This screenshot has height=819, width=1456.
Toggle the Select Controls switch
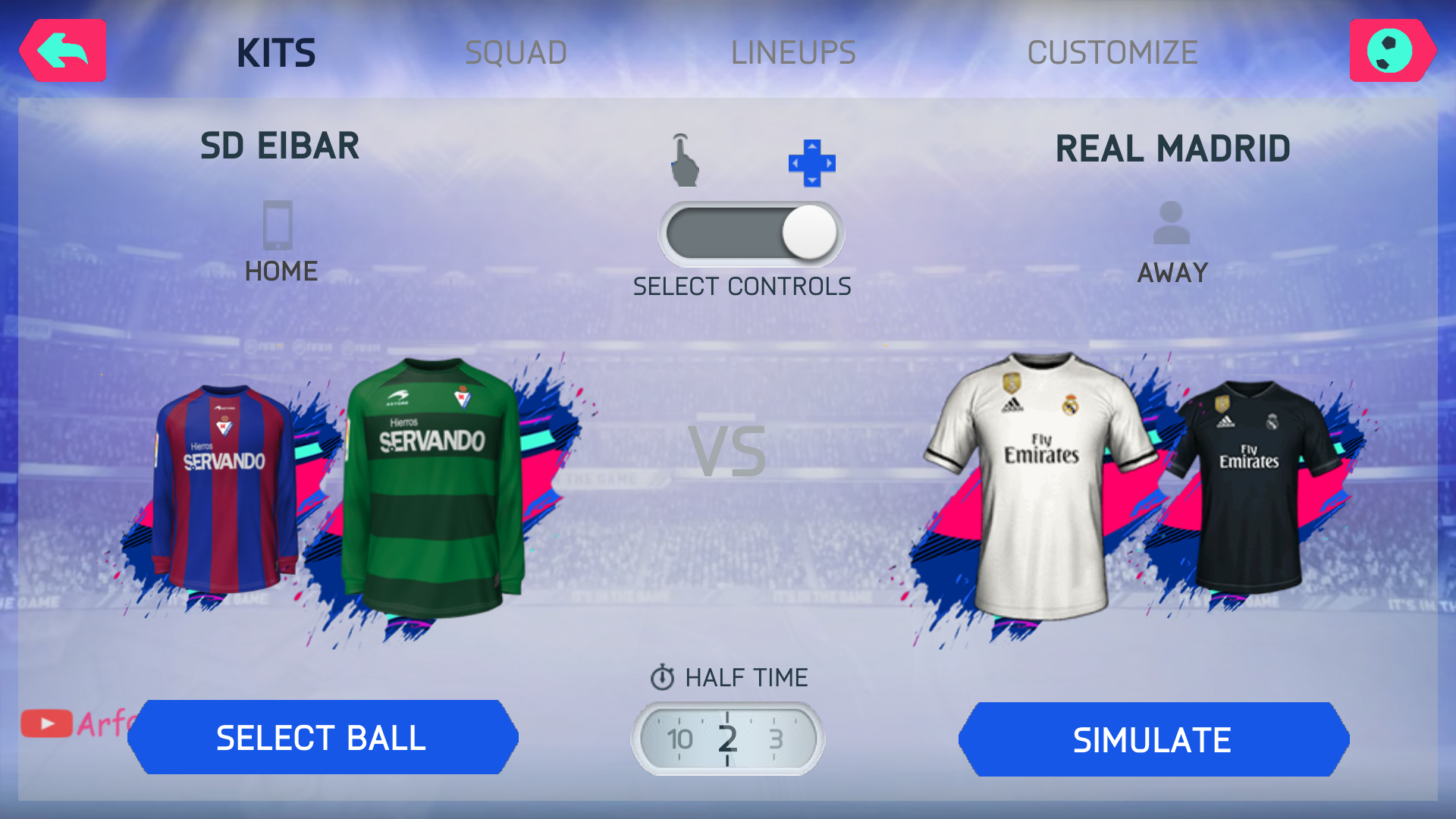click(751, 234)
